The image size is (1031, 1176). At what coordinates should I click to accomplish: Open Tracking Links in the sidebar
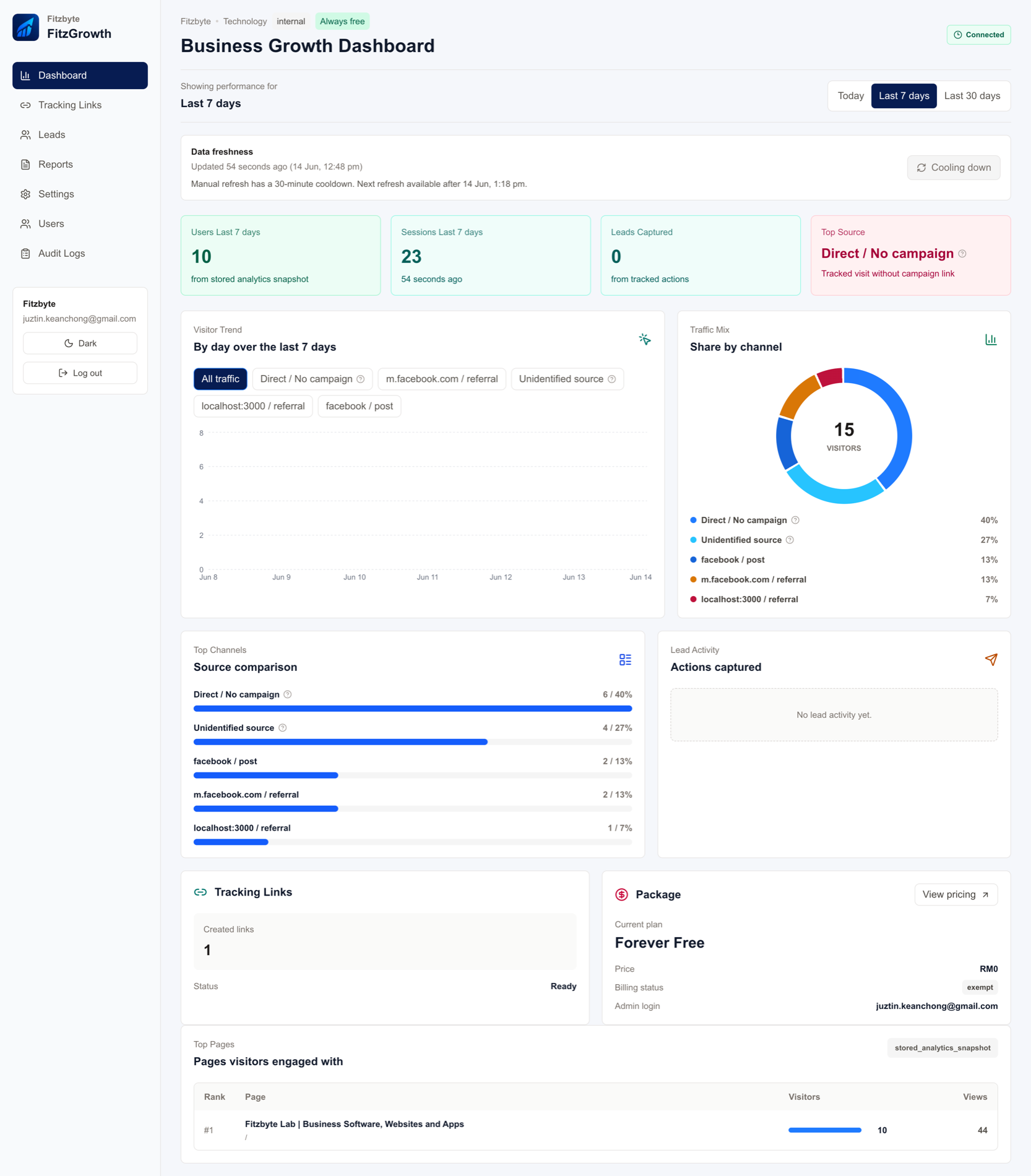[80, 105]
